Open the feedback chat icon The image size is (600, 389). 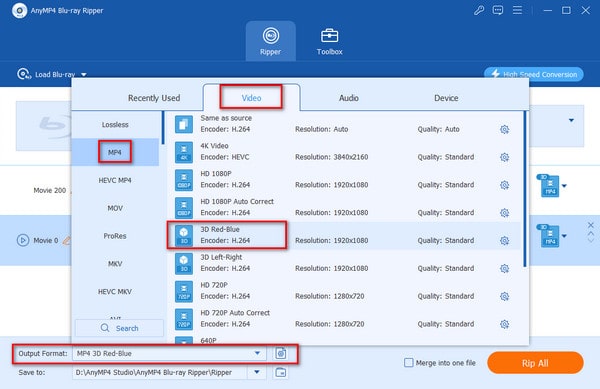[x=498, y=10]
